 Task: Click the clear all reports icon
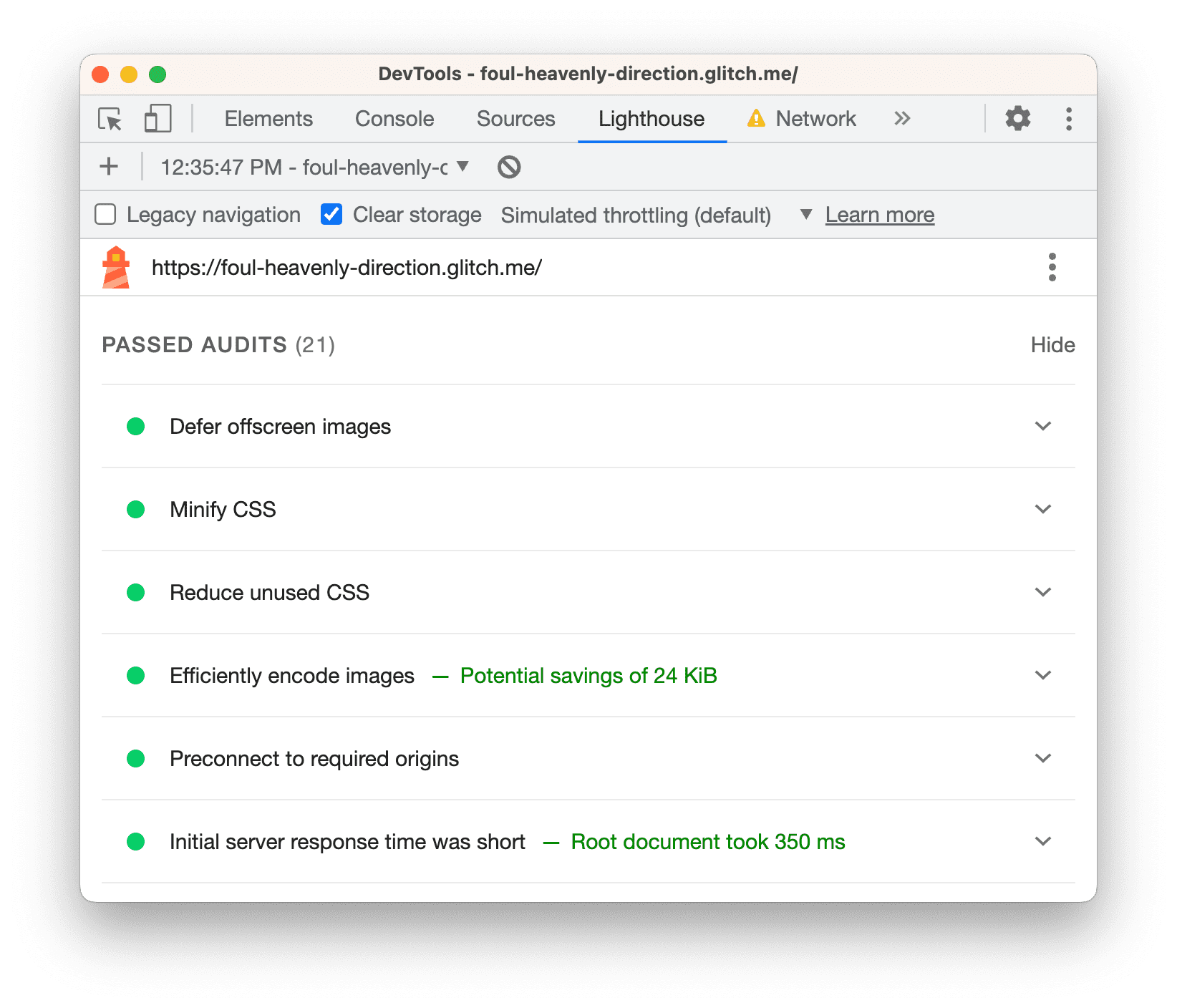point(509,167)
